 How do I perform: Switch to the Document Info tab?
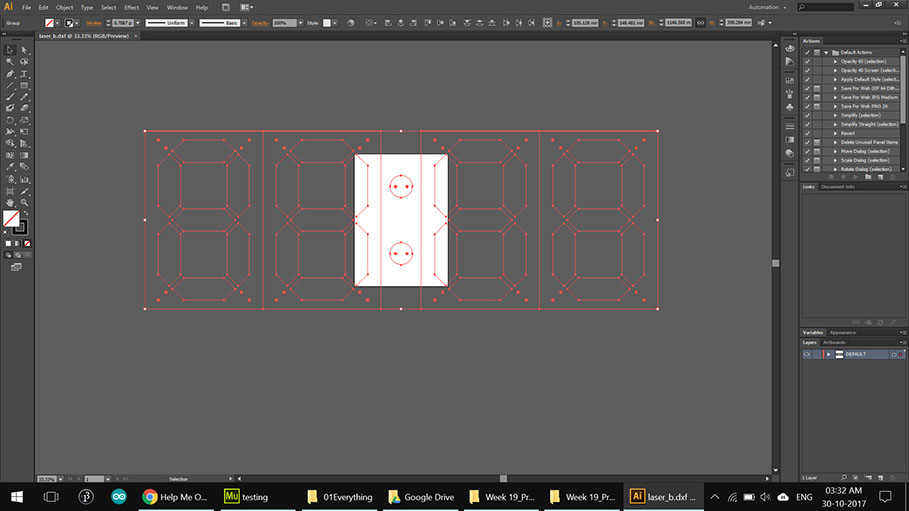point(838,187)
